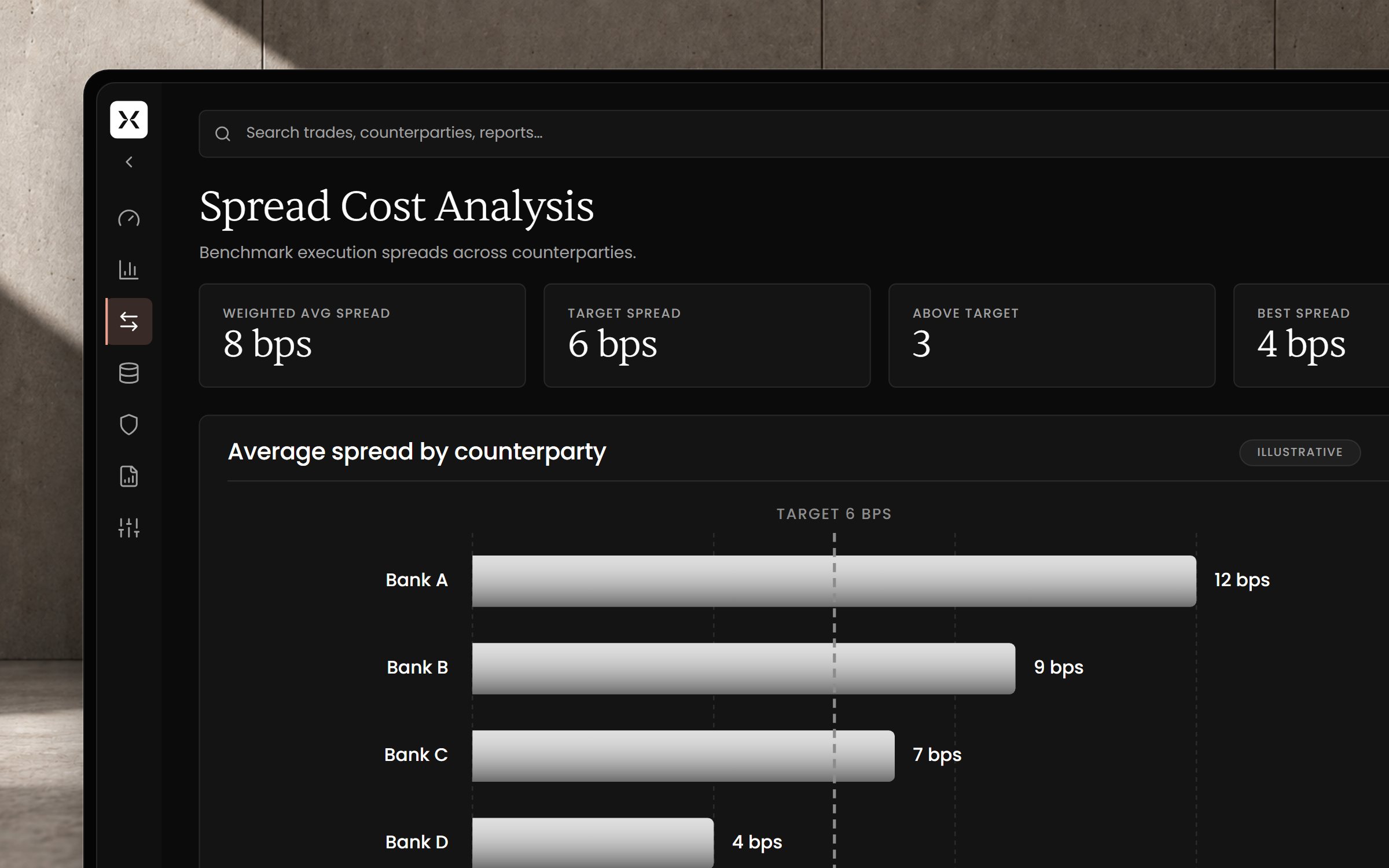Click the Bank C bar in chart
Image resolution: width=1389 pixels, height=868 pixels.
click(684, 756)
